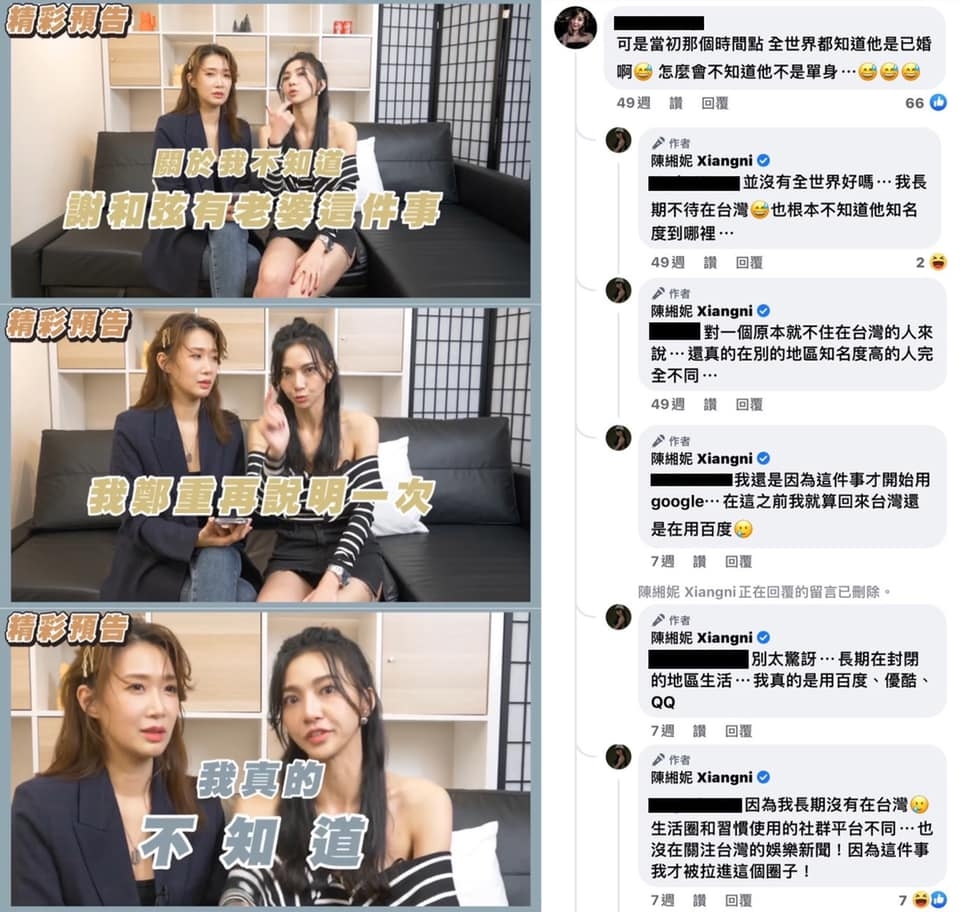Click the reaction emojis beside 7 at the bottom
Screen dimensions: 960x912
click(929, 900)
